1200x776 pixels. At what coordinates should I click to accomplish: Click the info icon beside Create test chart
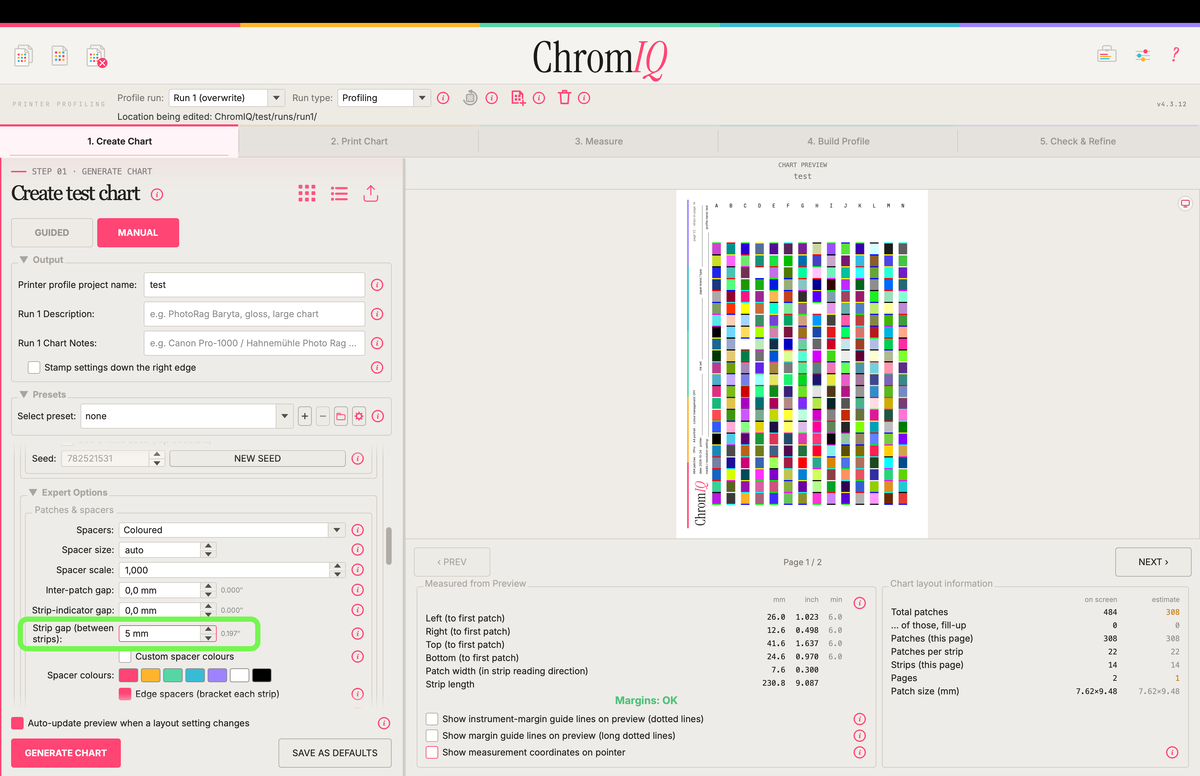[157, 195]
